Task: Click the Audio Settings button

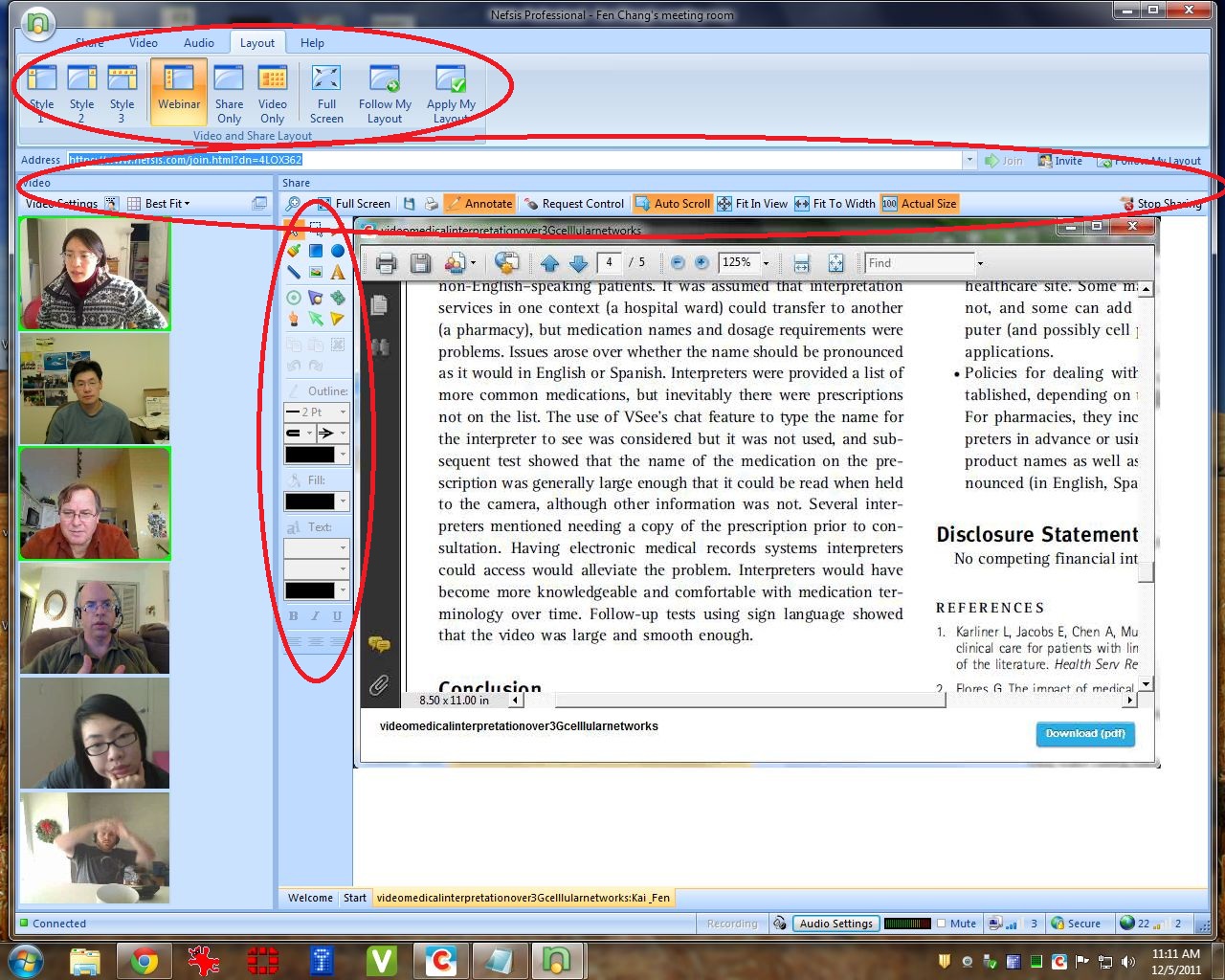Action: (x=836, y=924)
